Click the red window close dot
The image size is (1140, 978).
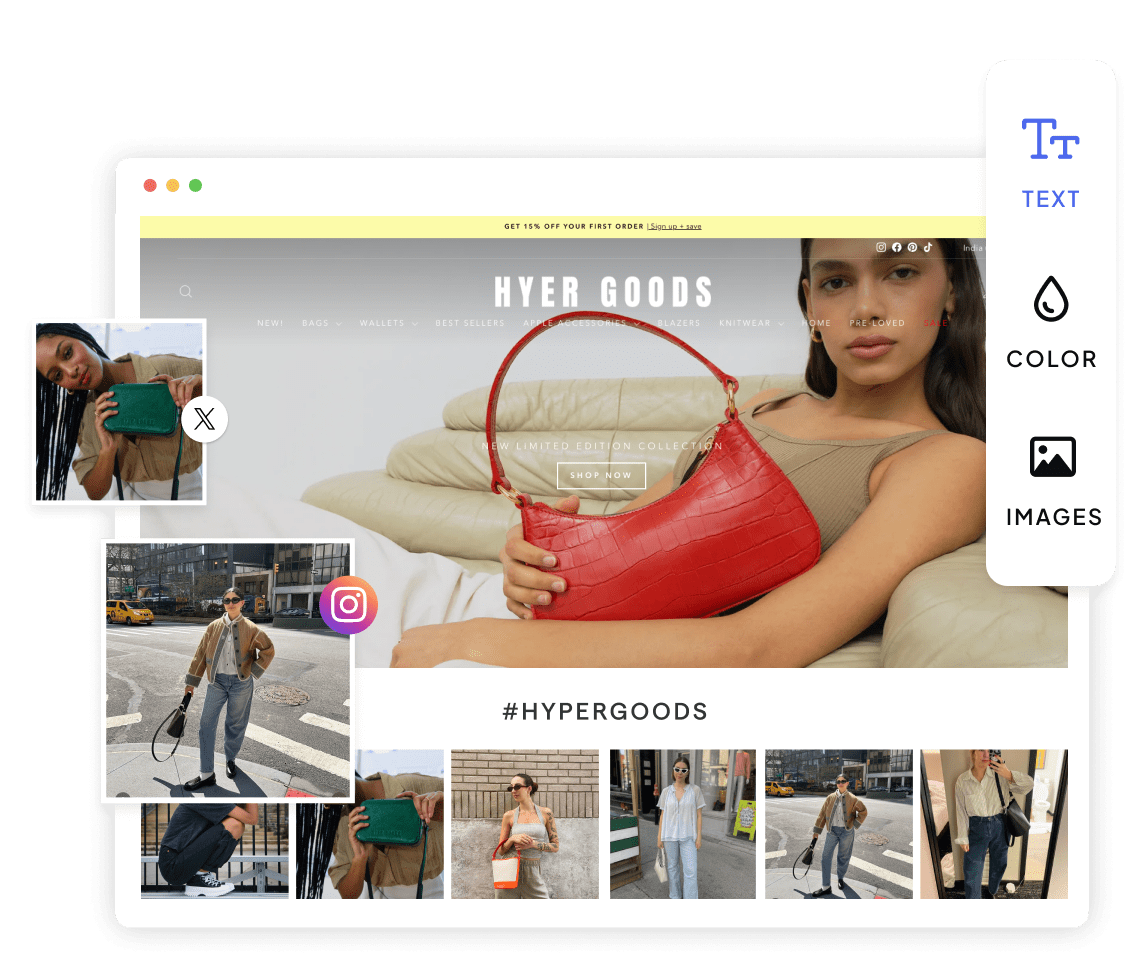tap(150, 185)
